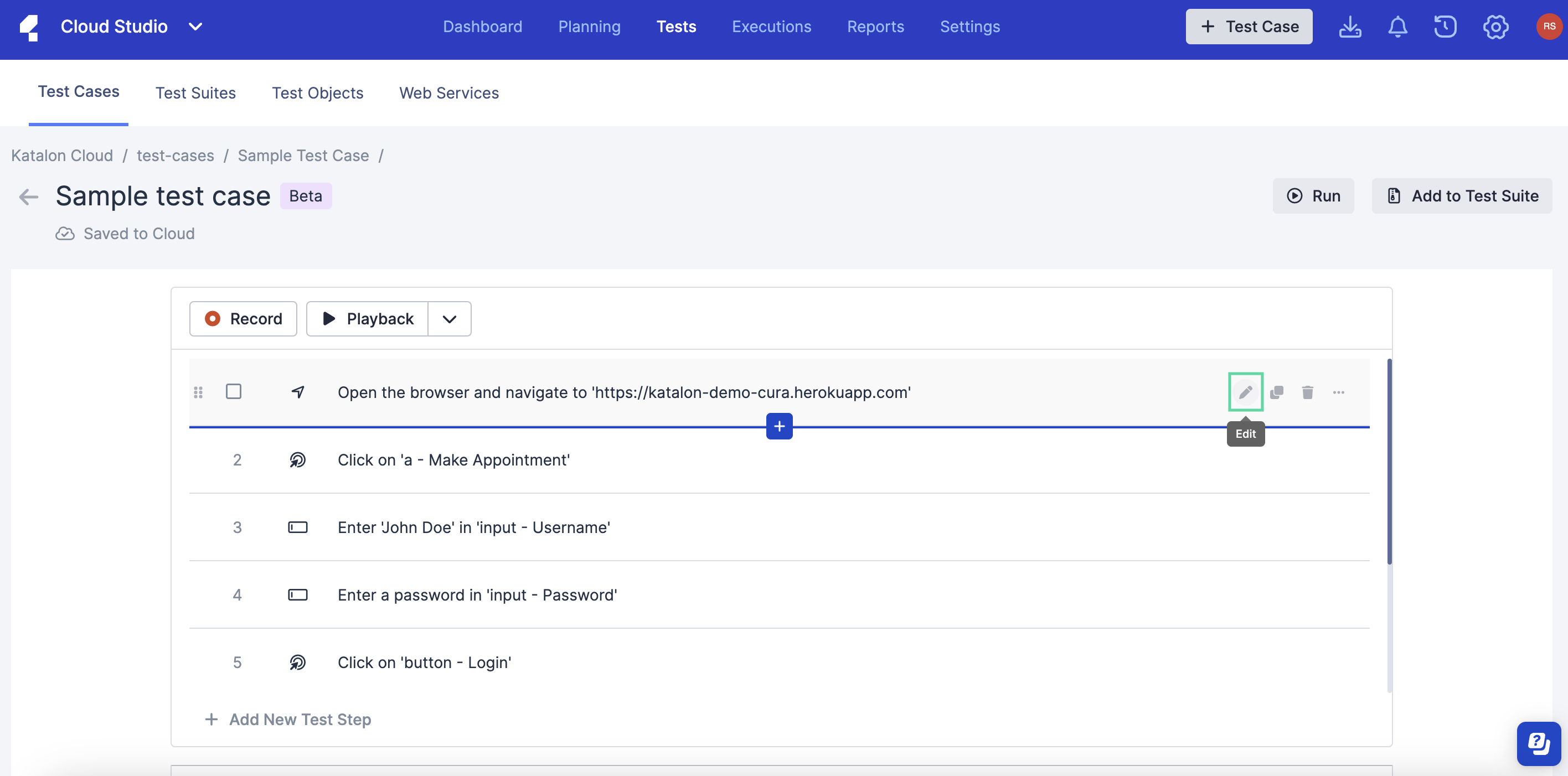Click the input field icon on step 3
Image resolution: width=1568 pixels, height=776 pixels.
pyautogui.click(x=298, y=526)
